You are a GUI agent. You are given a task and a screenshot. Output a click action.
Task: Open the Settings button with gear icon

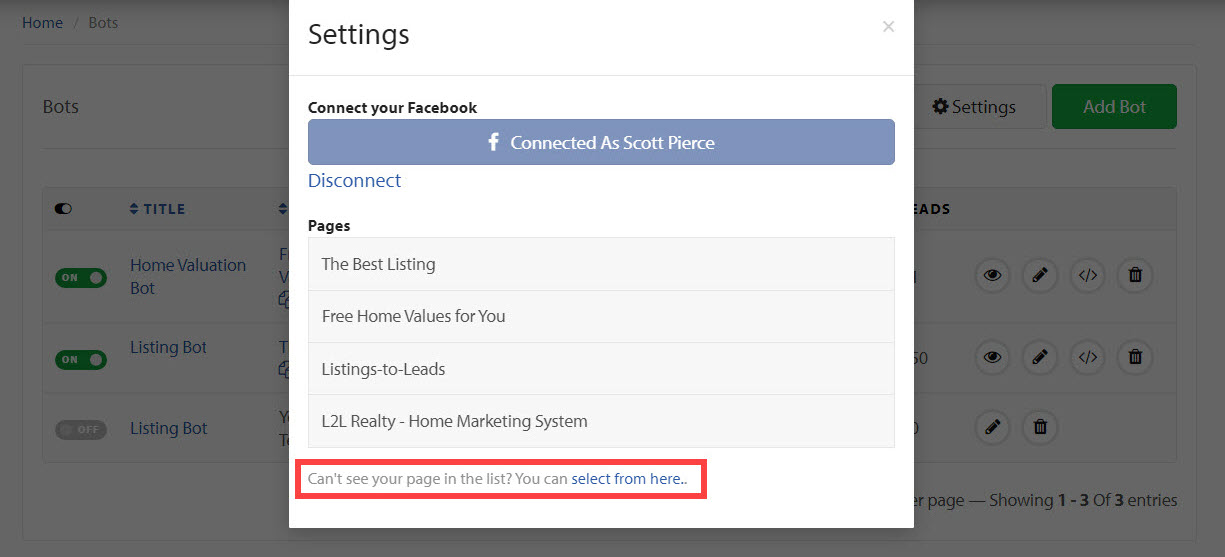pyautogui.click(x=974, y=106)
